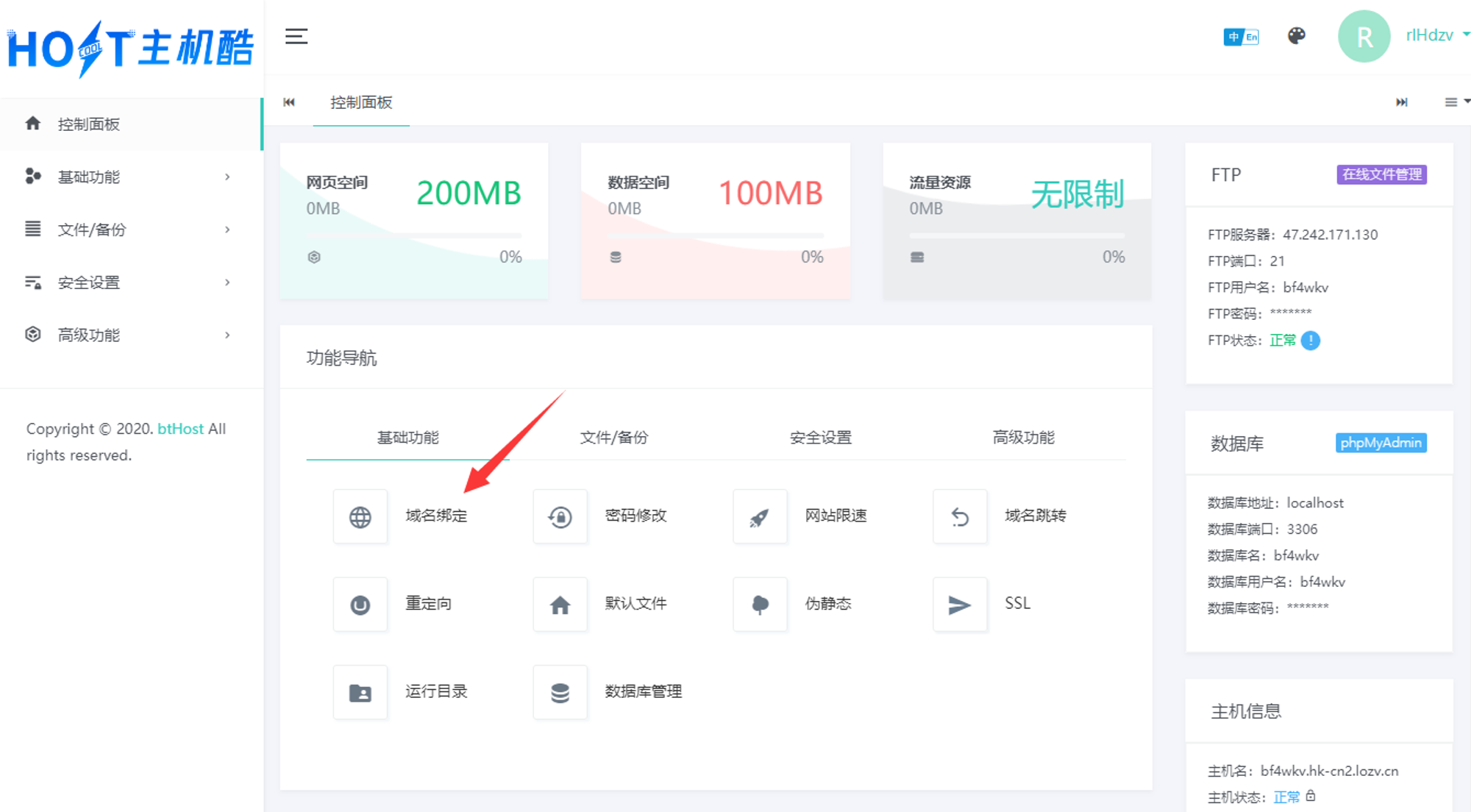
Task: Open 数据库管理 via the database icon
Action: point(560,693)
